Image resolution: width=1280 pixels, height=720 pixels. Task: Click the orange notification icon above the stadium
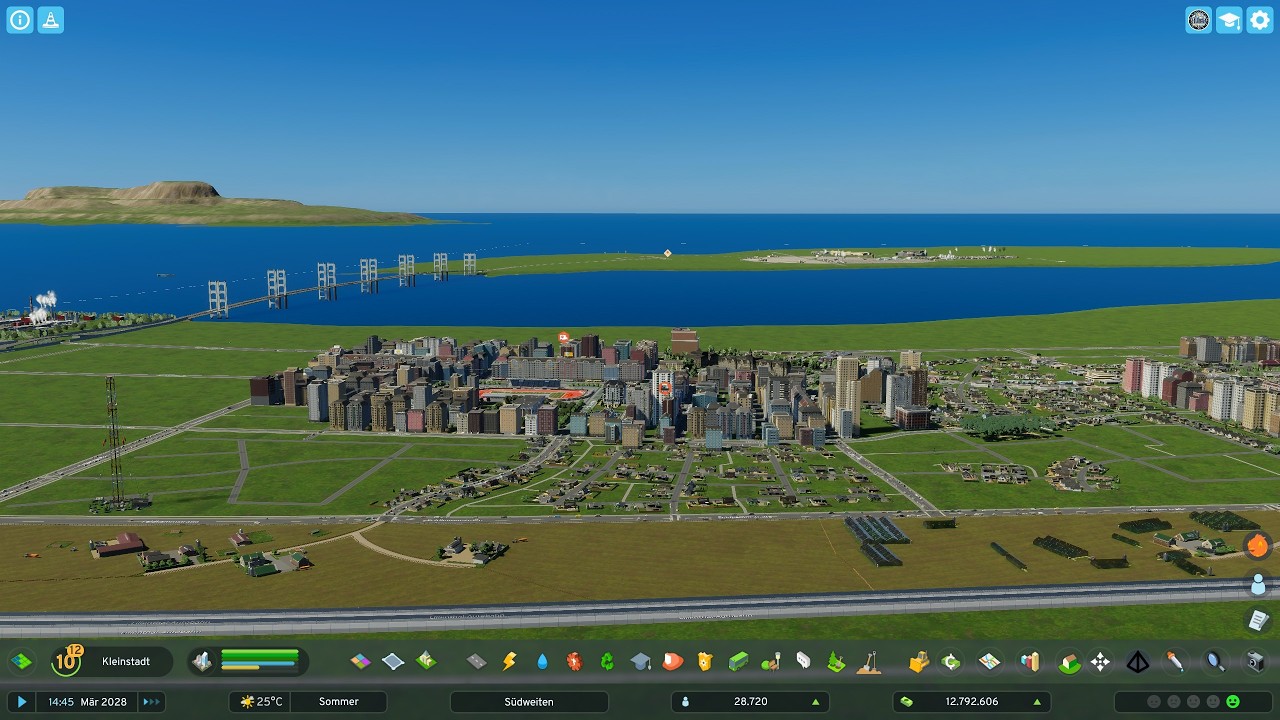pos(563,338)
